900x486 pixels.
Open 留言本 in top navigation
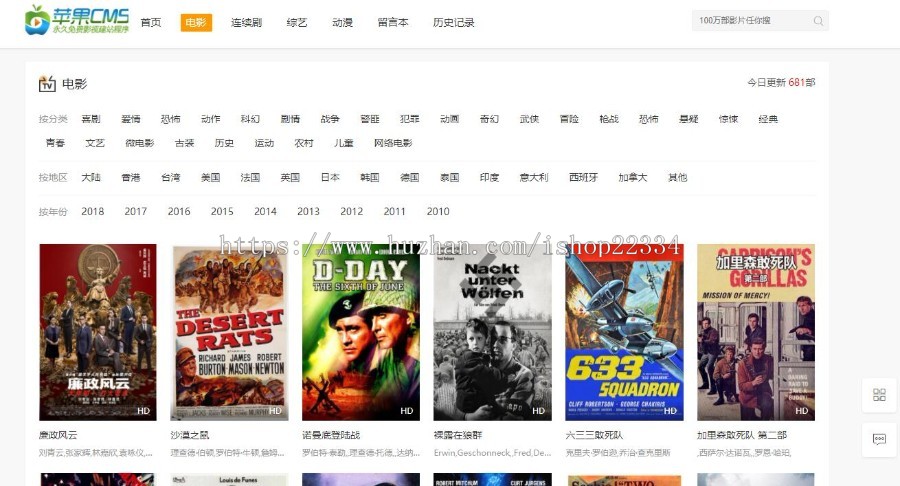click(x=393, y=23)
